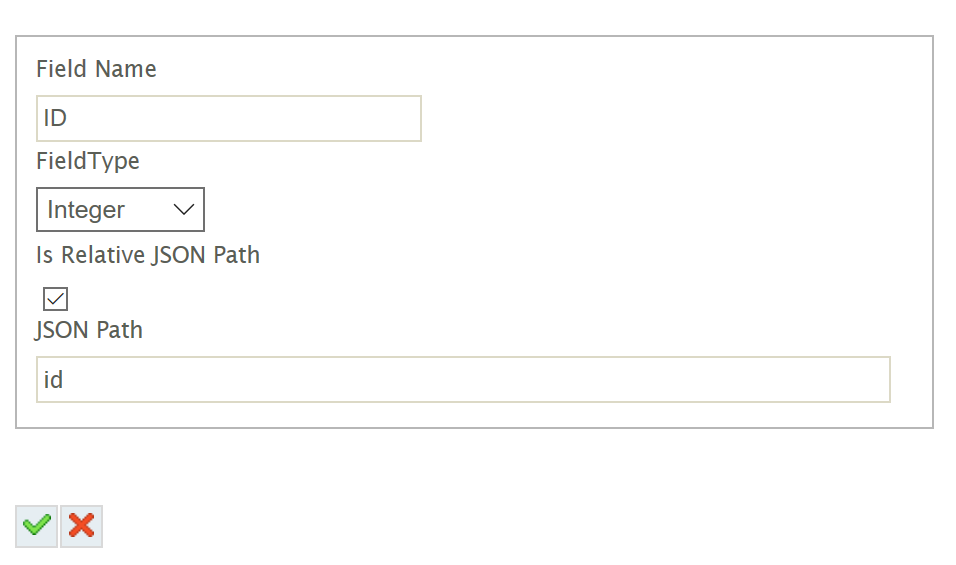The width and height of the screenshot is (956, 565).
Task: Select the Integer value in the FieldType combo box
Action: [x=87, y=210]
